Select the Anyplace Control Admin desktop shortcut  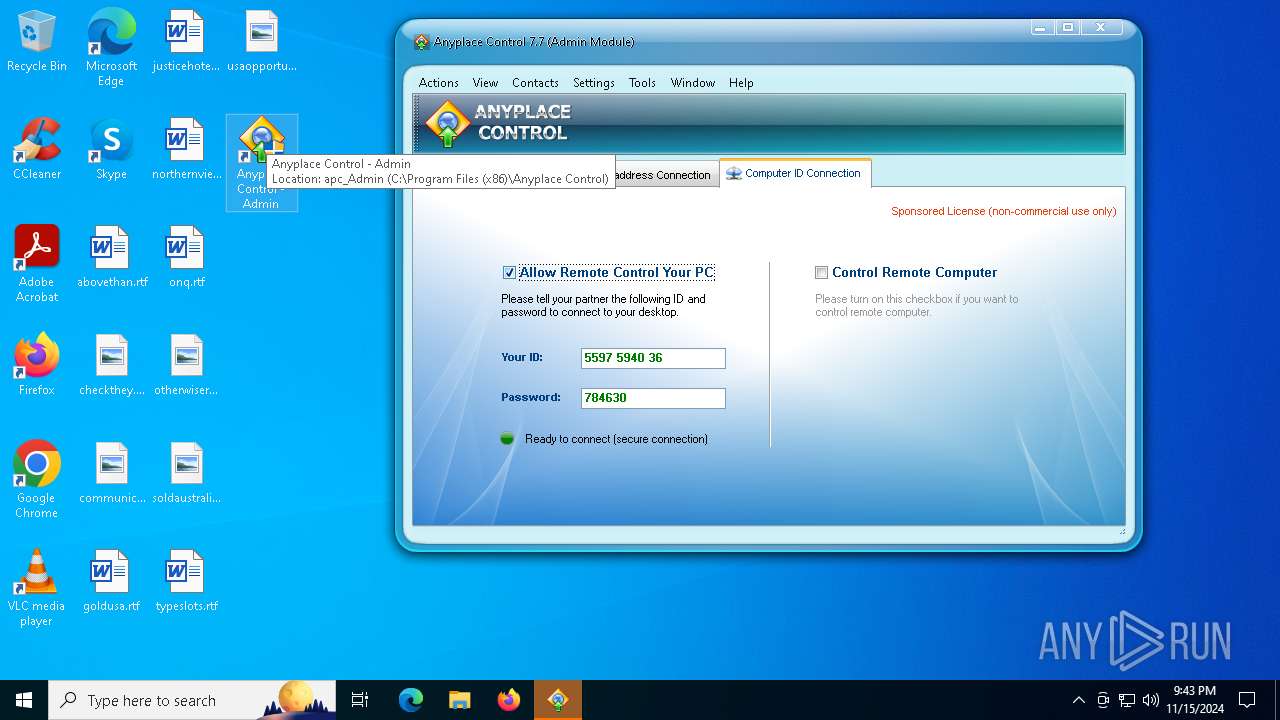261,163
